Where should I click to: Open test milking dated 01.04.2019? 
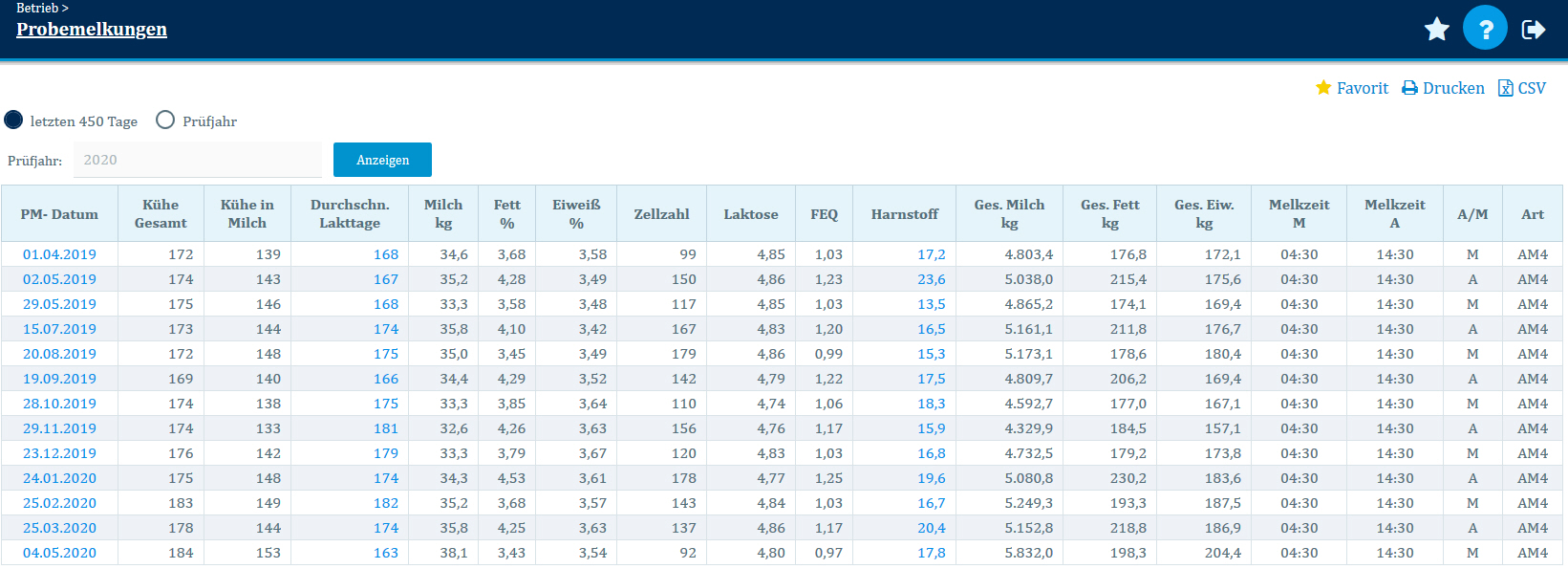59,254
